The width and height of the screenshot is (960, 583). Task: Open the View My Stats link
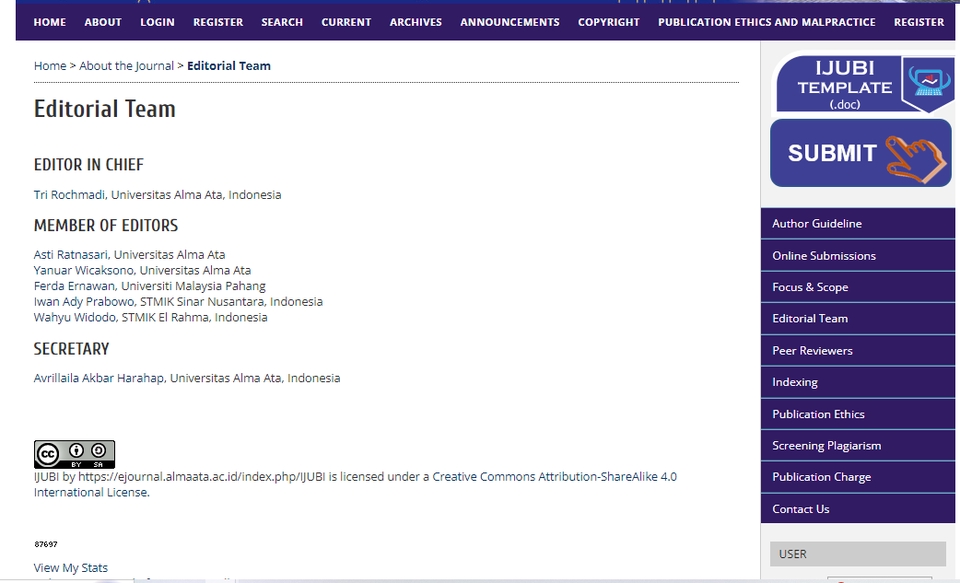(70, 568)
